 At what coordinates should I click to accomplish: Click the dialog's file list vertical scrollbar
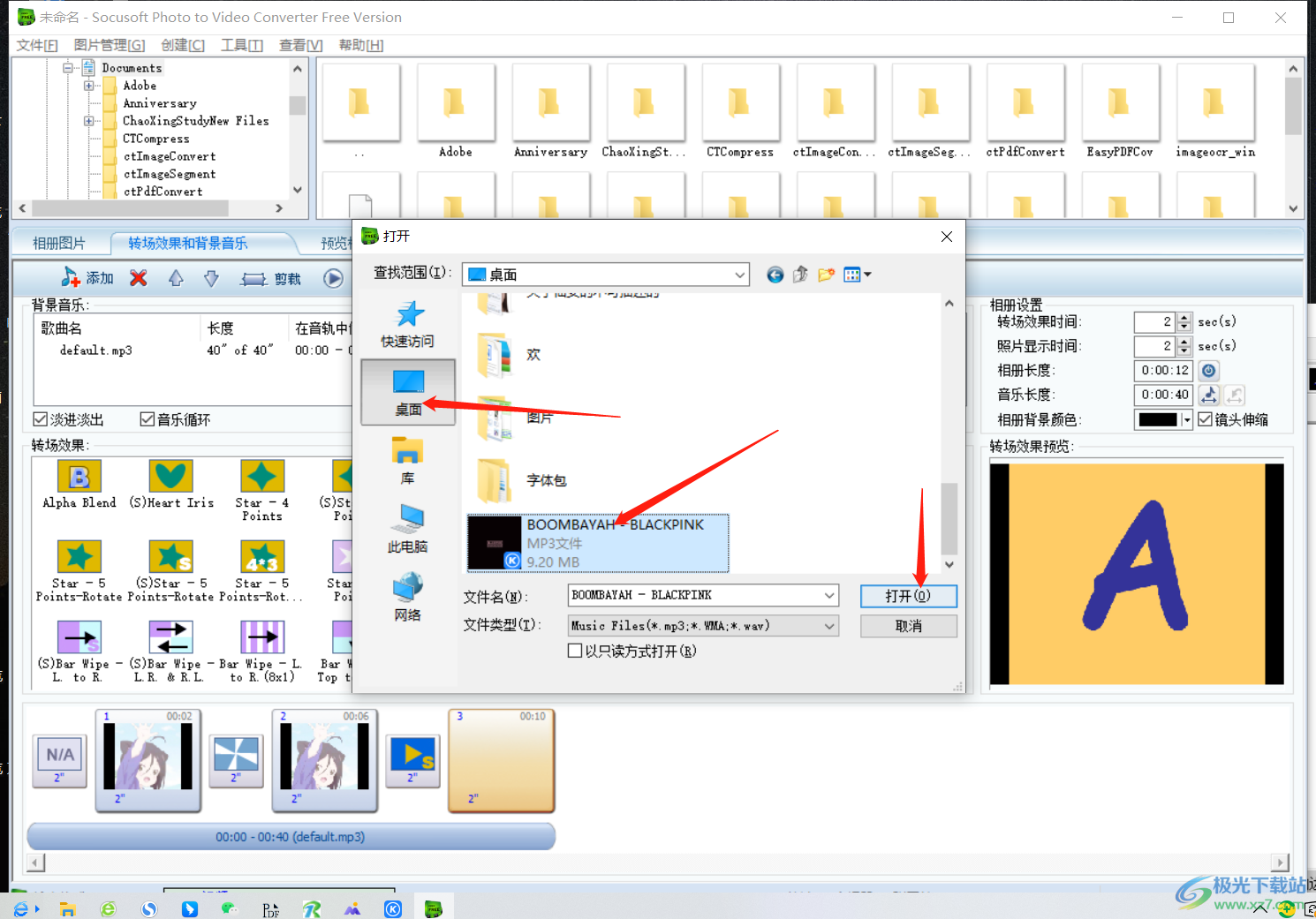coord(949,518)
